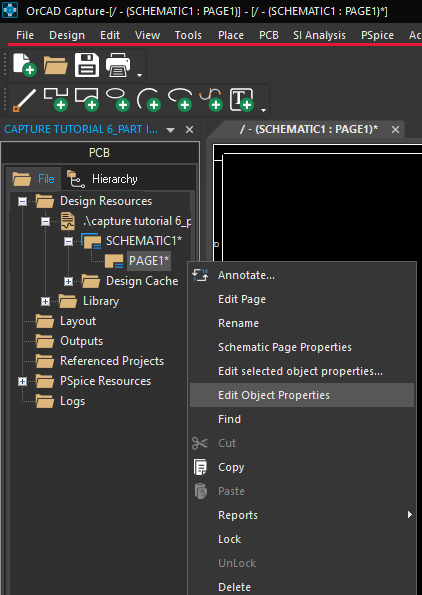Open the project panel dropdown arrow

pyautogui.click(x=171, y=130)
